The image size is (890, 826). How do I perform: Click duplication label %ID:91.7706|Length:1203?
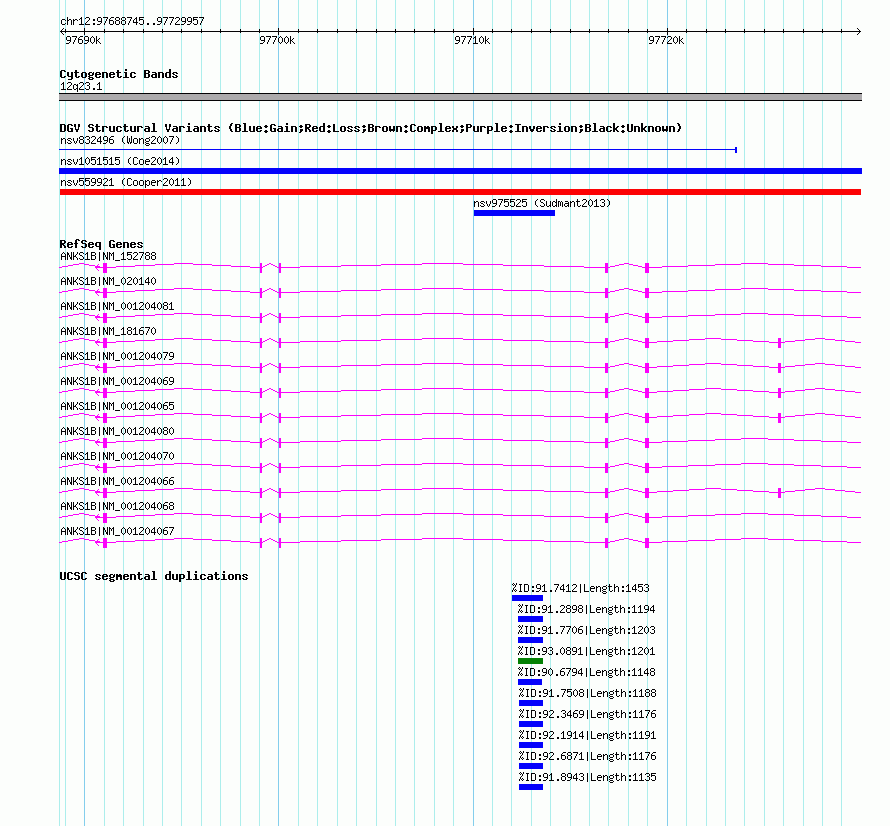point(586,631)
